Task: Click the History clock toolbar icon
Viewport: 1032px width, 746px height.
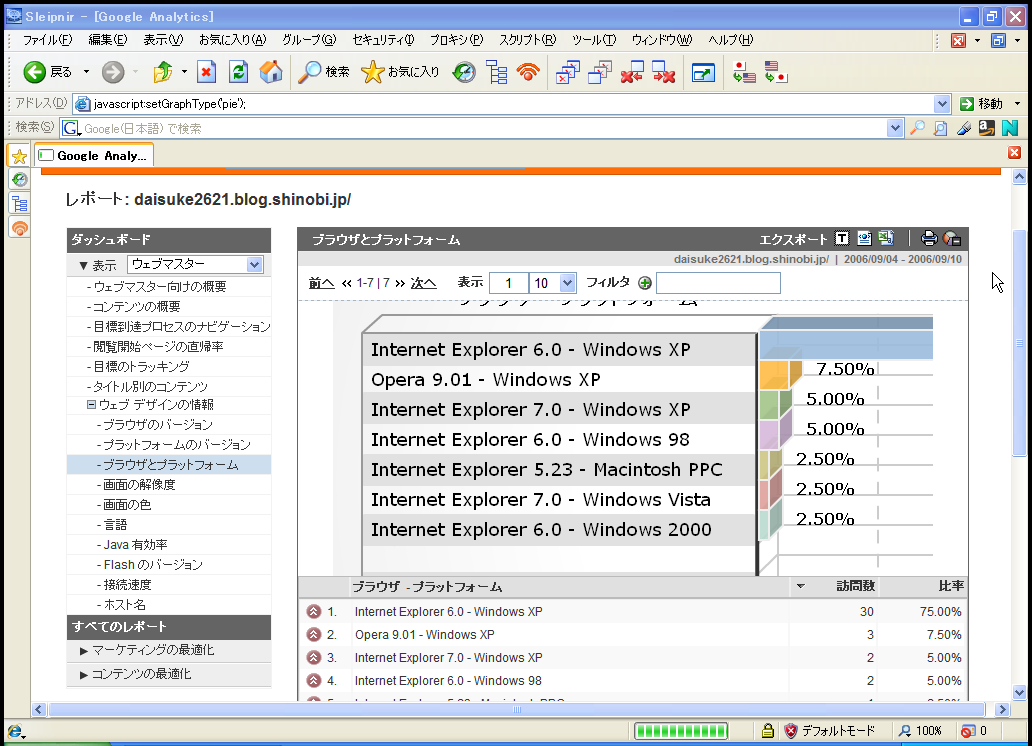Action: [464, 72]
